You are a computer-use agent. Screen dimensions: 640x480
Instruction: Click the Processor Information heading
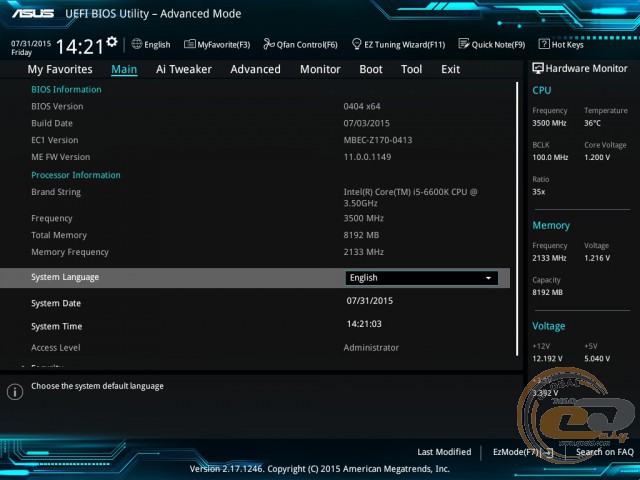coord(76,175)
